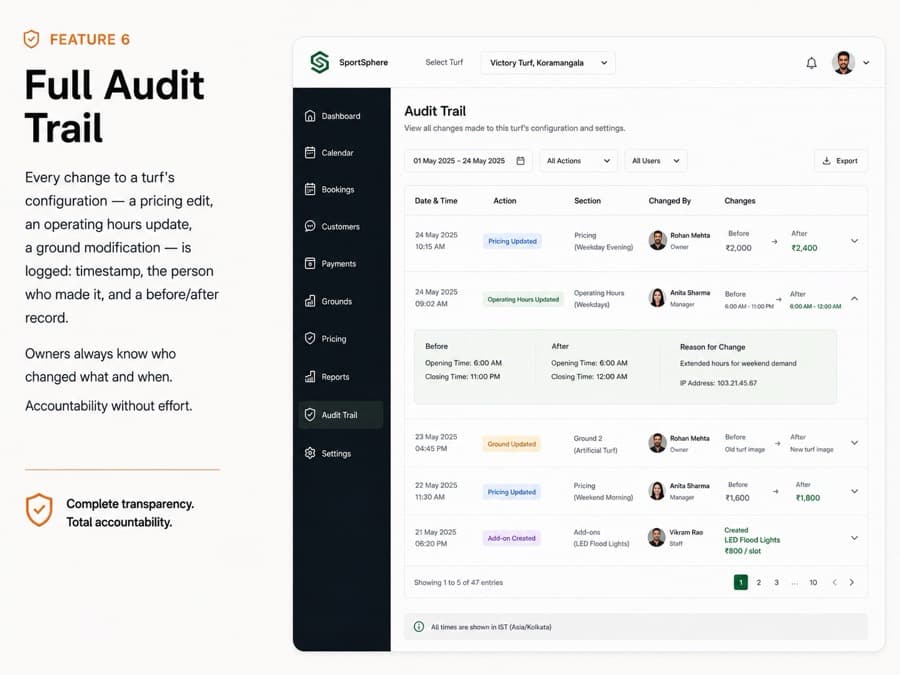Go to Dashboard menu item
The height and width of the screenshot is (675, 900).
[341, 116]
